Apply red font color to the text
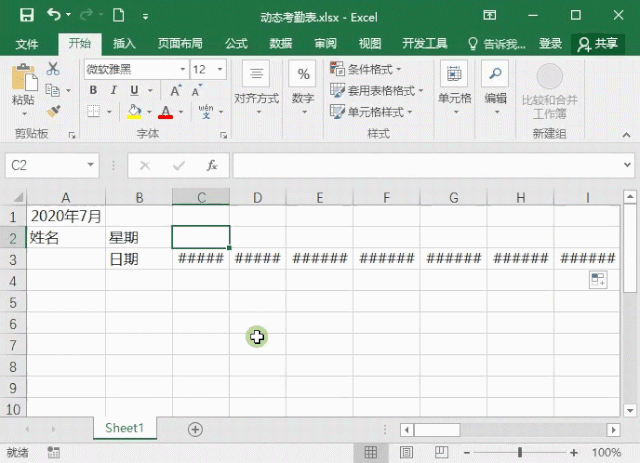The image size is (640, 463). [x=165, y=111]
